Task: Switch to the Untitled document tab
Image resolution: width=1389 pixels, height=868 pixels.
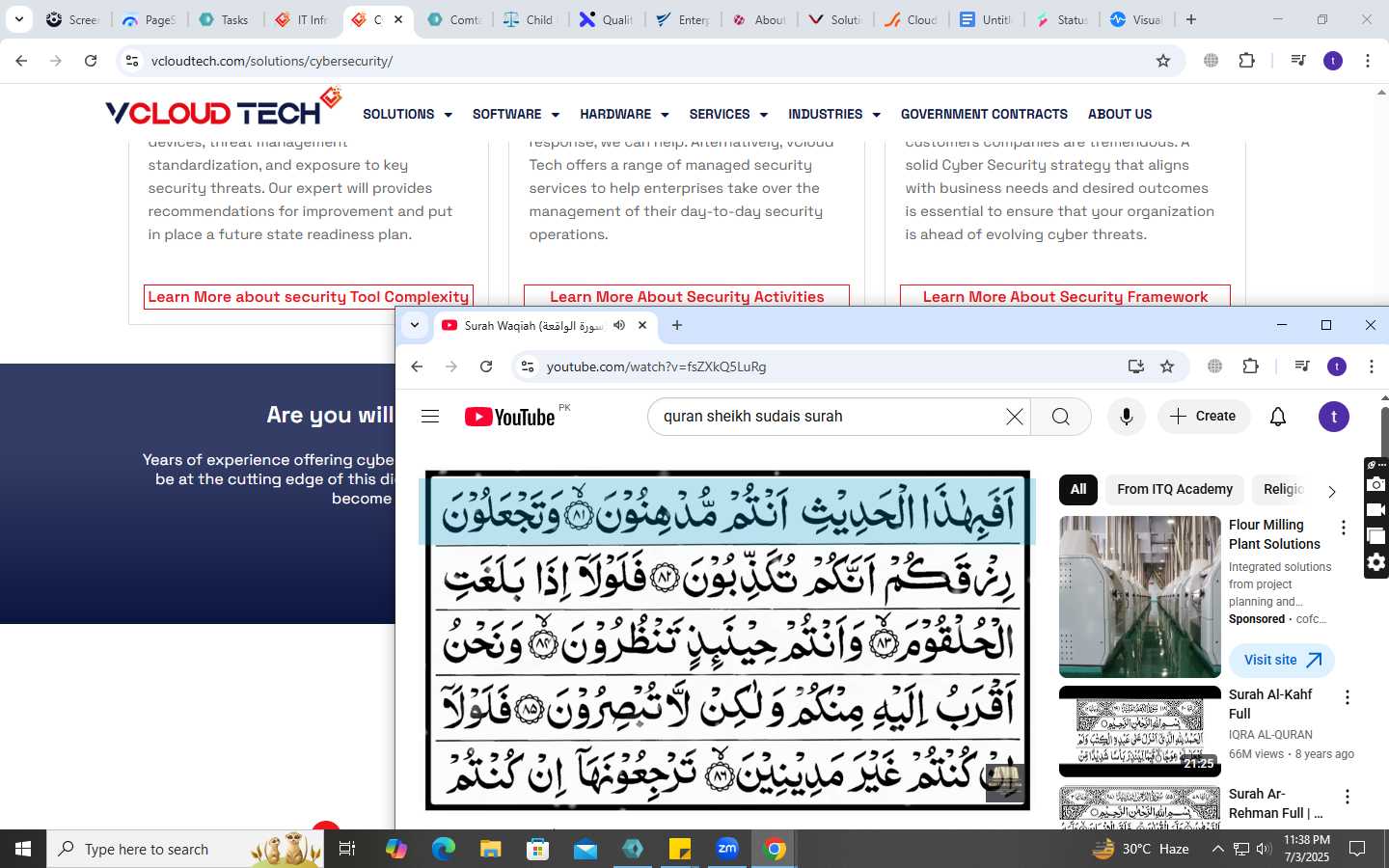Action: pos(986,19)
